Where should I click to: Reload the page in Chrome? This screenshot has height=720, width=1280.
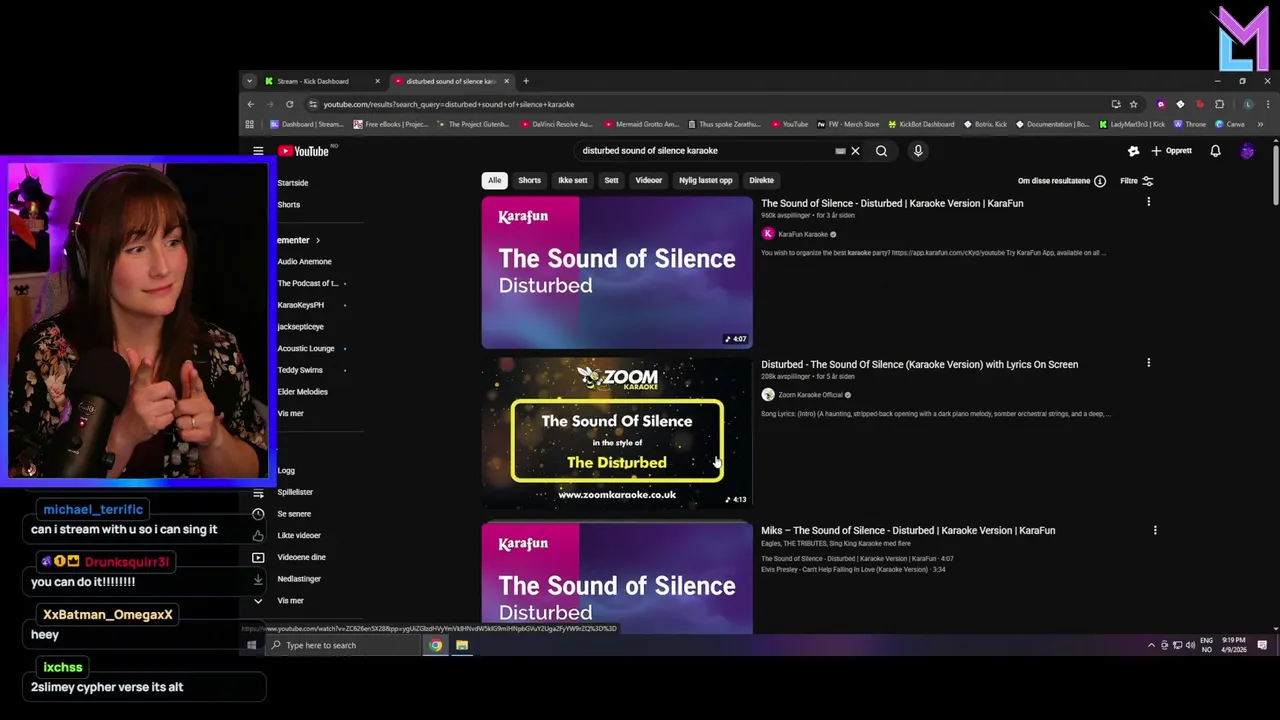(x=290, y=104)
